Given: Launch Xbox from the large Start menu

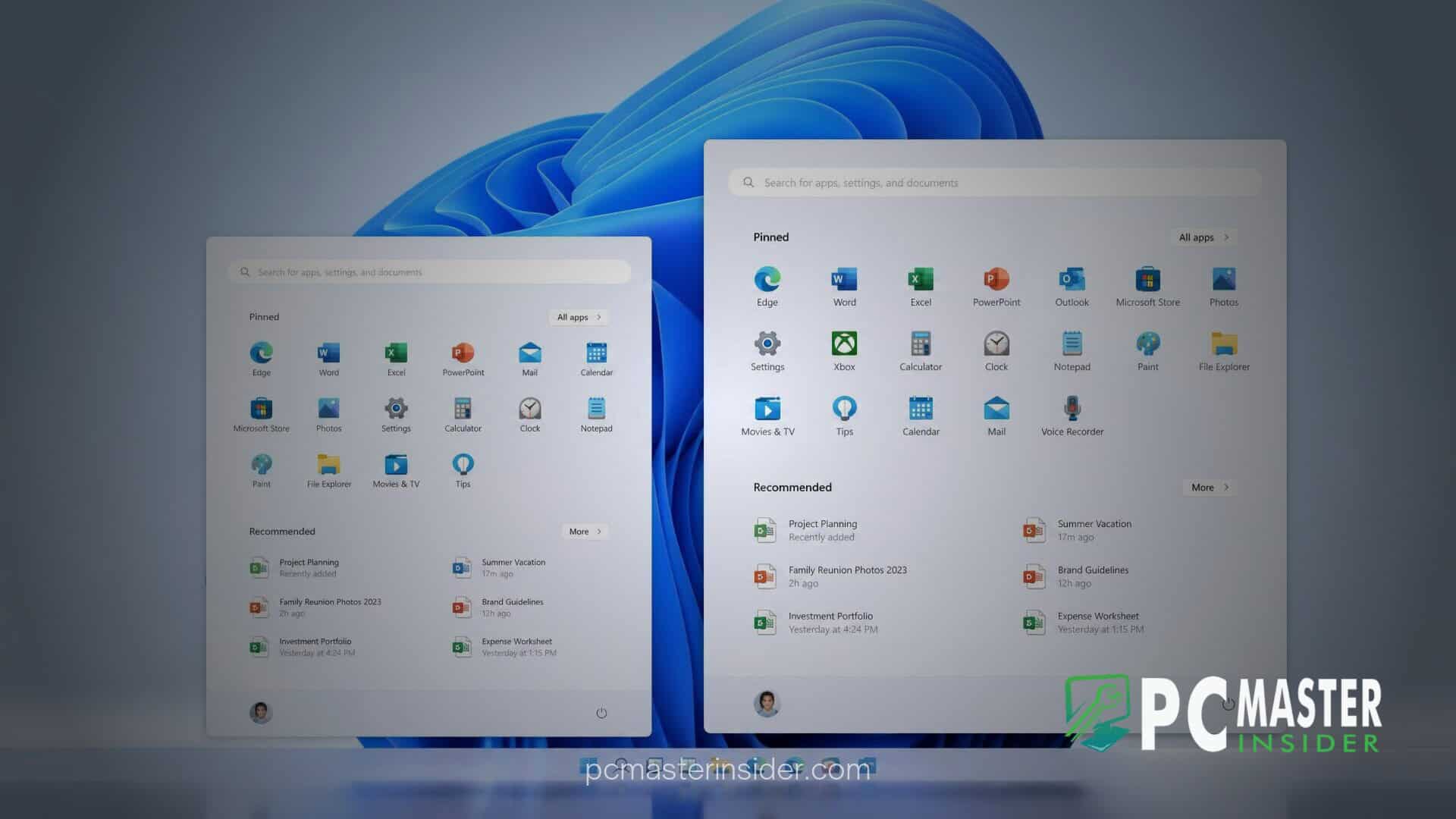Looking at the screenshot, I should coord(844,350).
